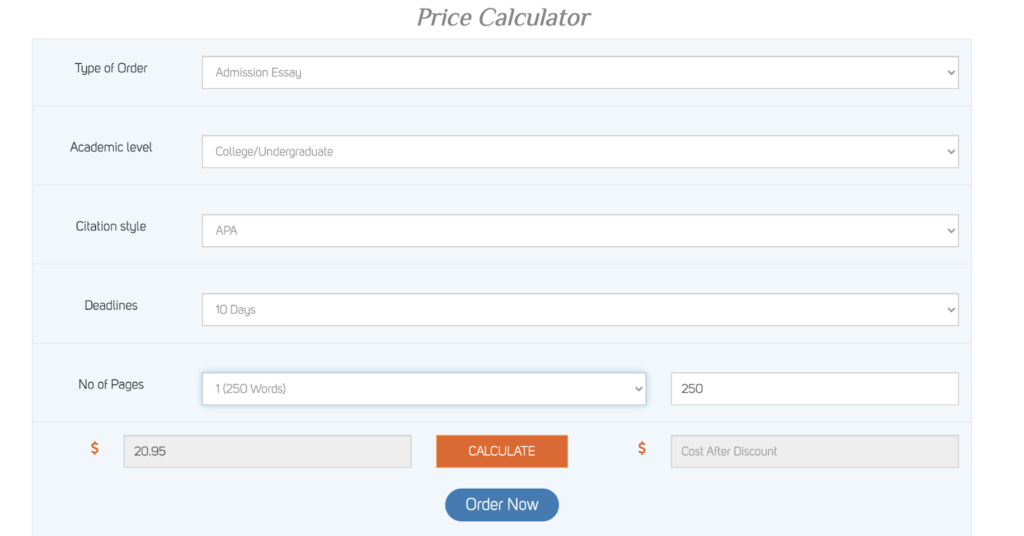1024x536 pixels.
Task: Click the Type of Order label
Action: 111,69
